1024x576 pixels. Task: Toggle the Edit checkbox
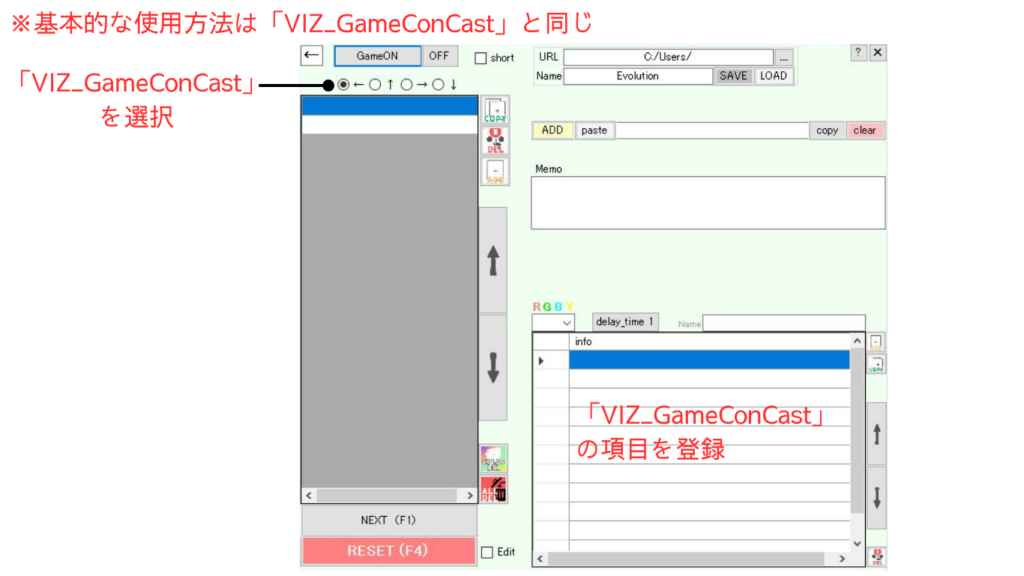click(x=487, y=552)
